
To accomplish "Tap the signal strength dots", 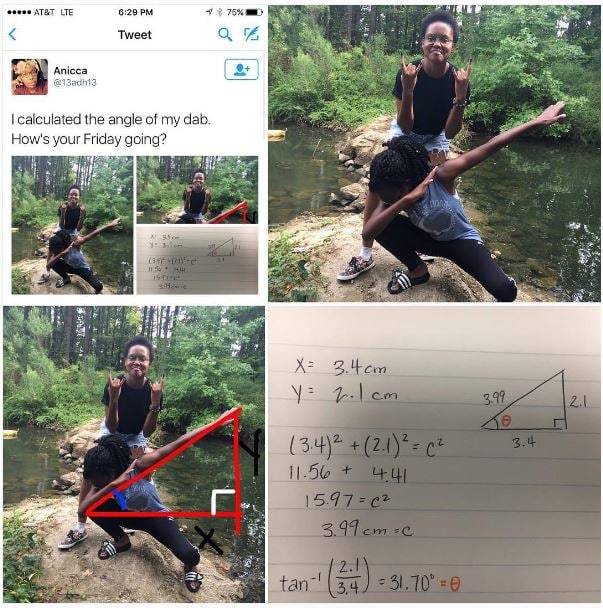I will click(19, 12).
